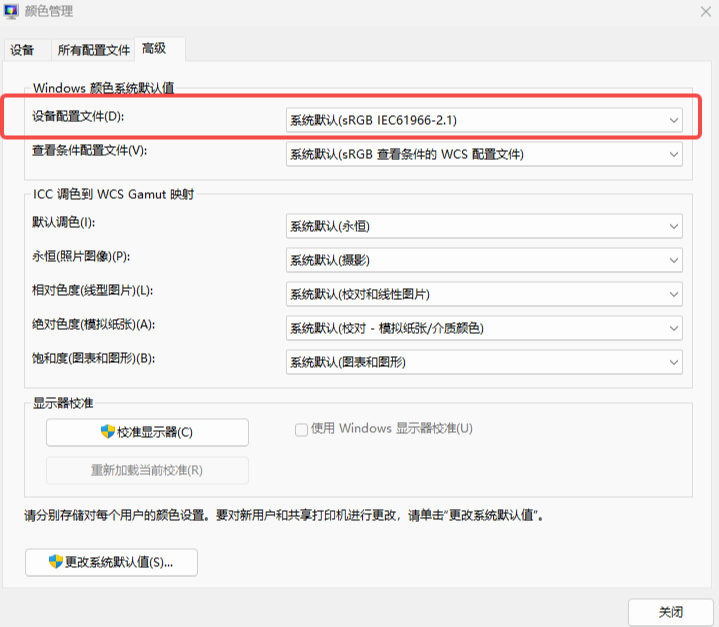Image resolution: width=719 pixels, height=627 pixels.
Task: Open the 设备配置文件 dropdown arrow
Action: pos(674,120)
